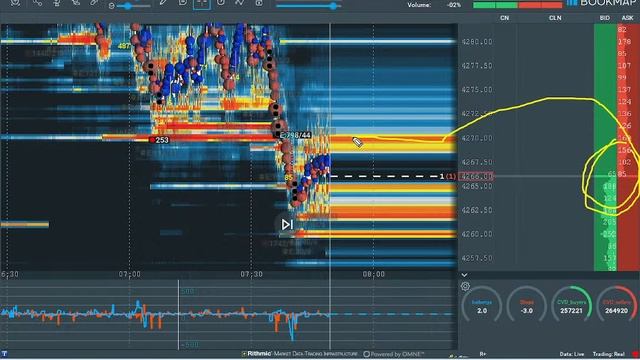Click the CLN column header

pos(555,18)
